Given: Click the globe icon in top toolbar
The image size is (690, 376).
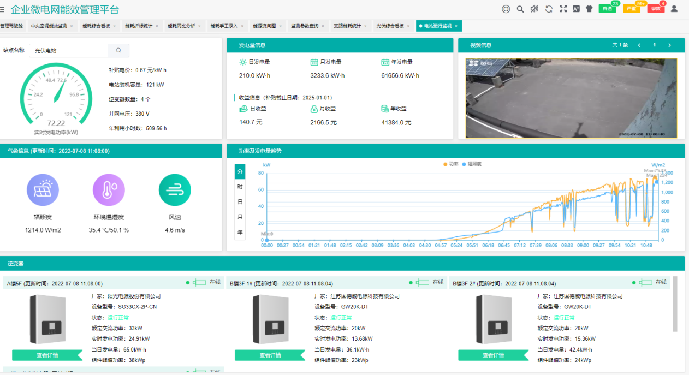Looking at the screenshot, I should pyautogui.click(x=506, y=9).
